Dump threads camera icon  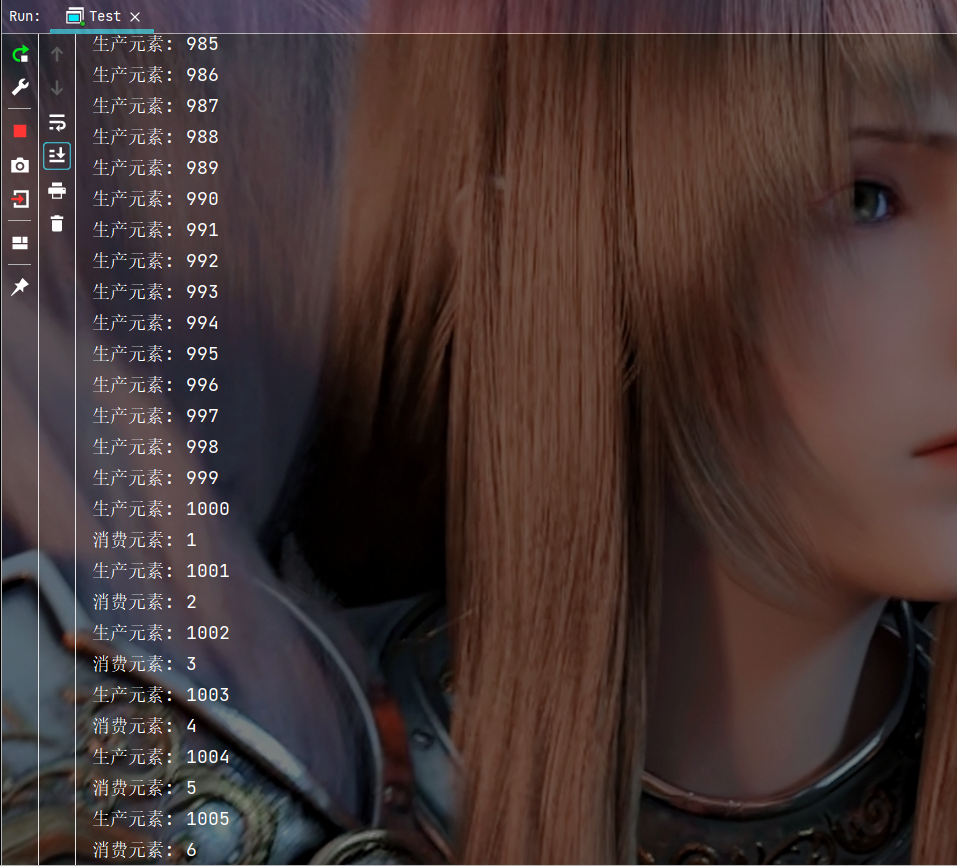tap(20, 165)
